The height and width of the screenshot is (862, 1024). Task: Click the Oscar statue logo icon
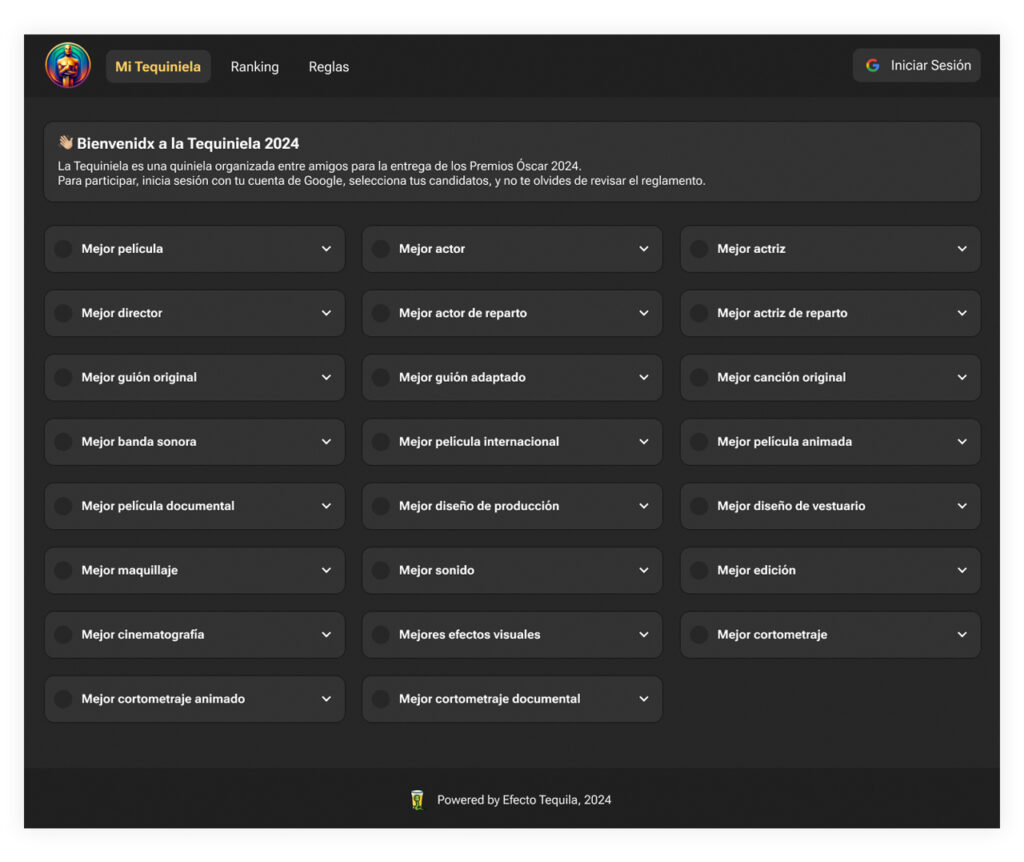pos(68,66)
